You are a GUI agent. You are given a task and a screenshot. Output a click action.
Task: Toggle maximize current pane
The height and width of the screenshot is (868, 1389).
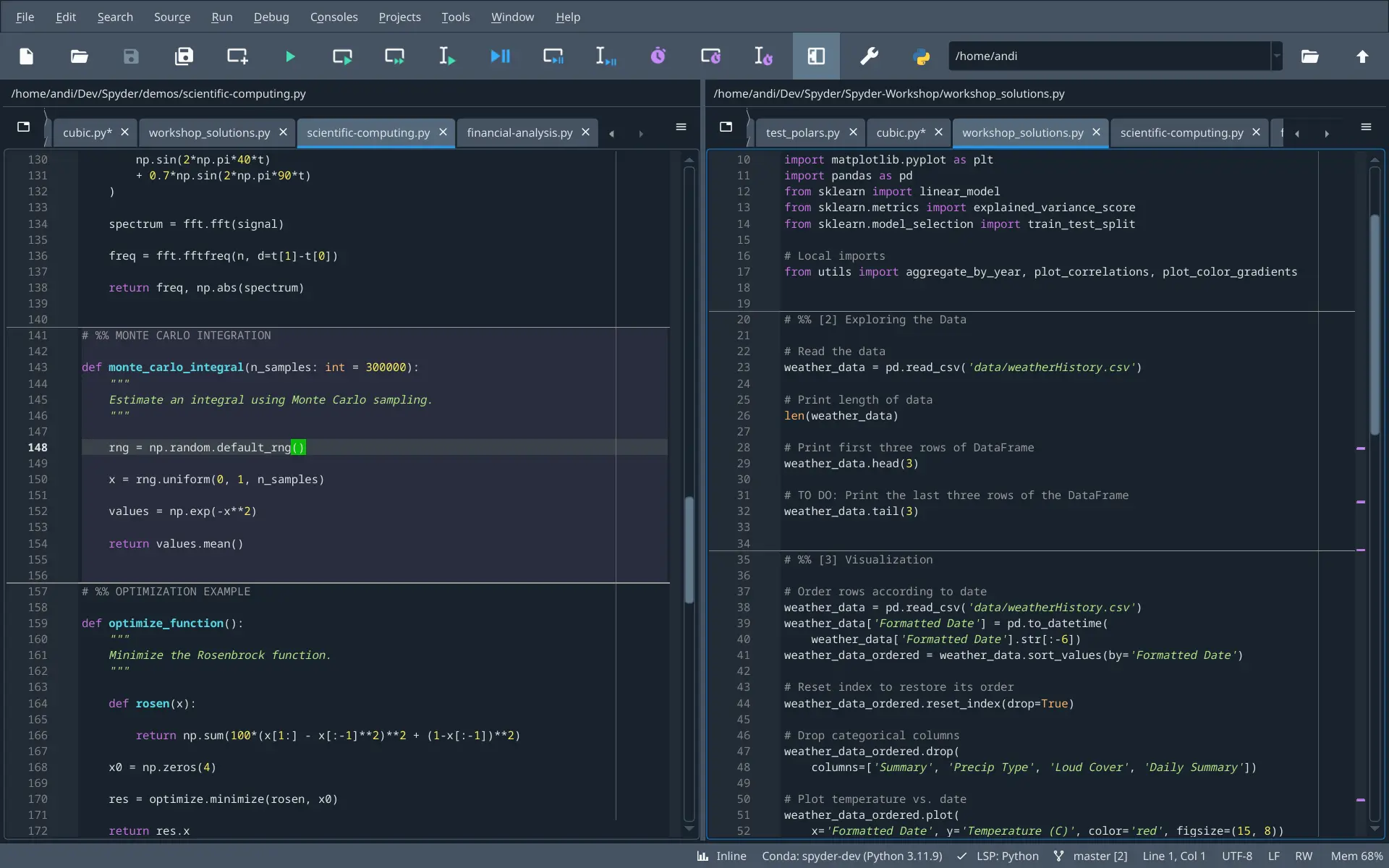point(815,56)
